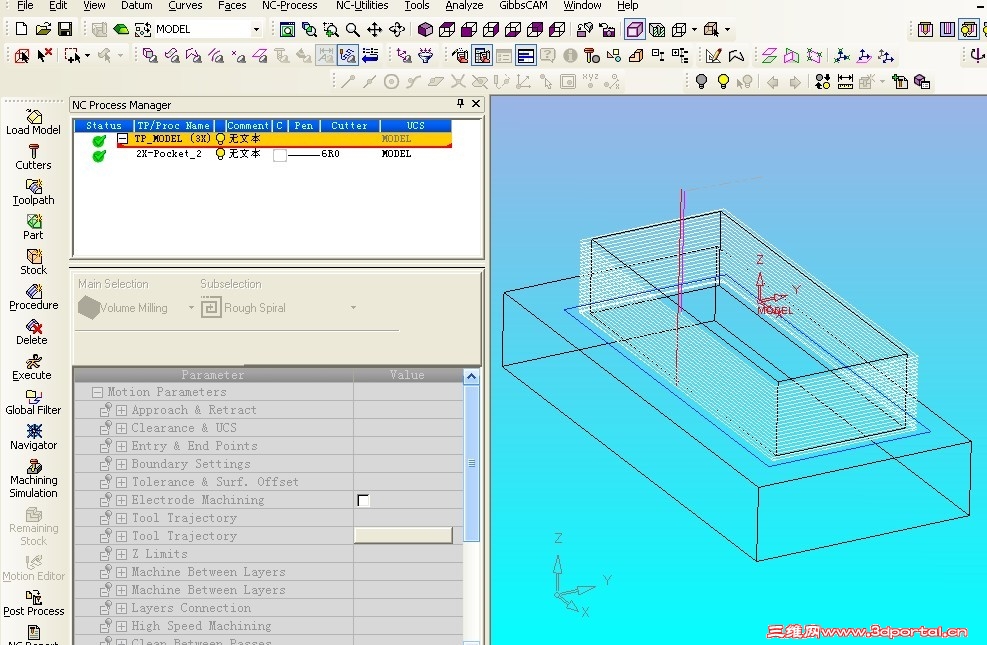Click the parameter list scrollbar thumb
The image size is (987, 645).
[471, 463]
